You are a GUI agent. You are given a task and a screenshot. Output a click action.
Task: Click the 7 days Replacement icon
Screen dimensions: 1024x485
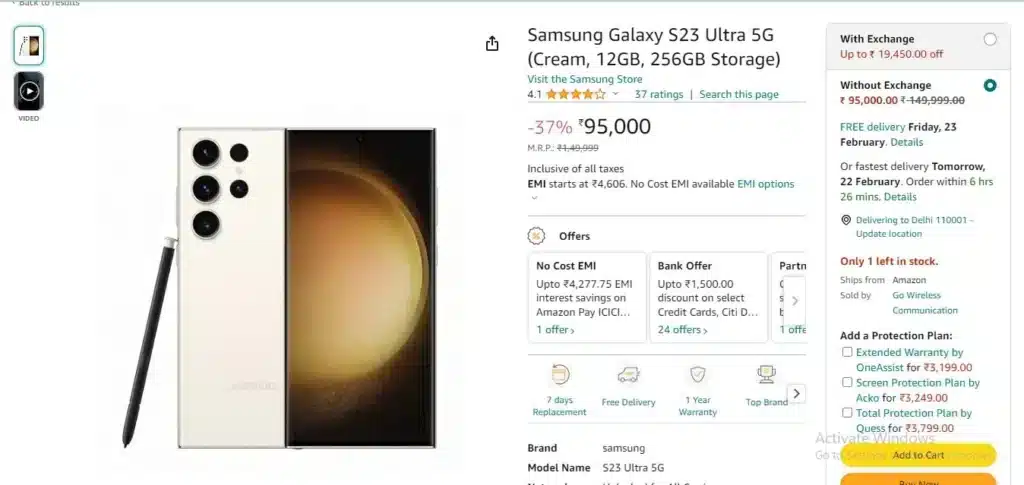tap(560, 375)
